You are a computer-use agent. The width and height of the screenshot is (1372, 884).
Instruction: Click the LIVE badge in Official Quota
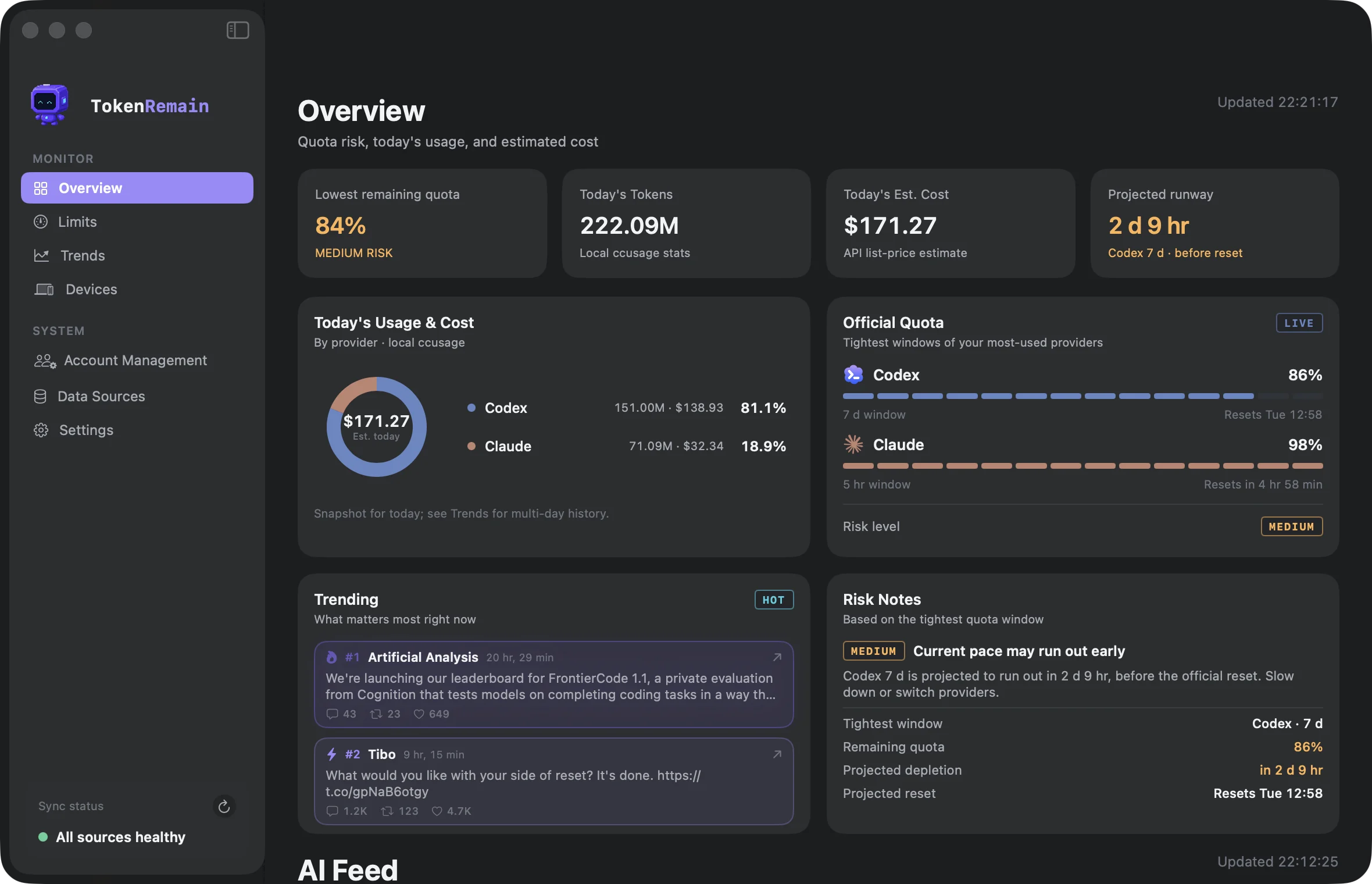point(1299,323)
